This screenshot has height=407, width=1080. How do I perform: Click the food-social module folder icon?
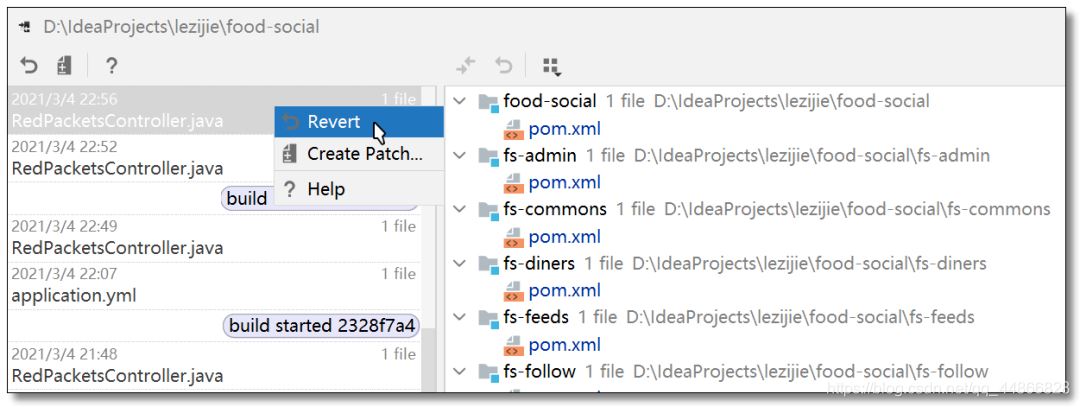coord(488,101)
